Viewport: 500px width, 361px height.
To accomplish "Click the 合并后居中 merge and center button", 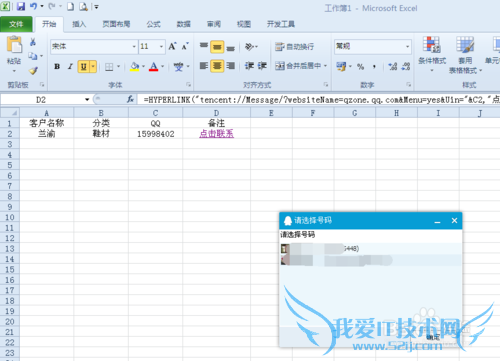I will [298, 66].
